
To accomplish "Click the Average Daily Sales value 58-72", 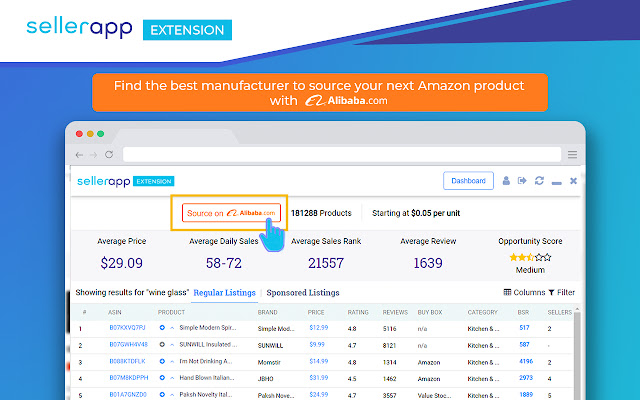I will (x=224, y=263).
